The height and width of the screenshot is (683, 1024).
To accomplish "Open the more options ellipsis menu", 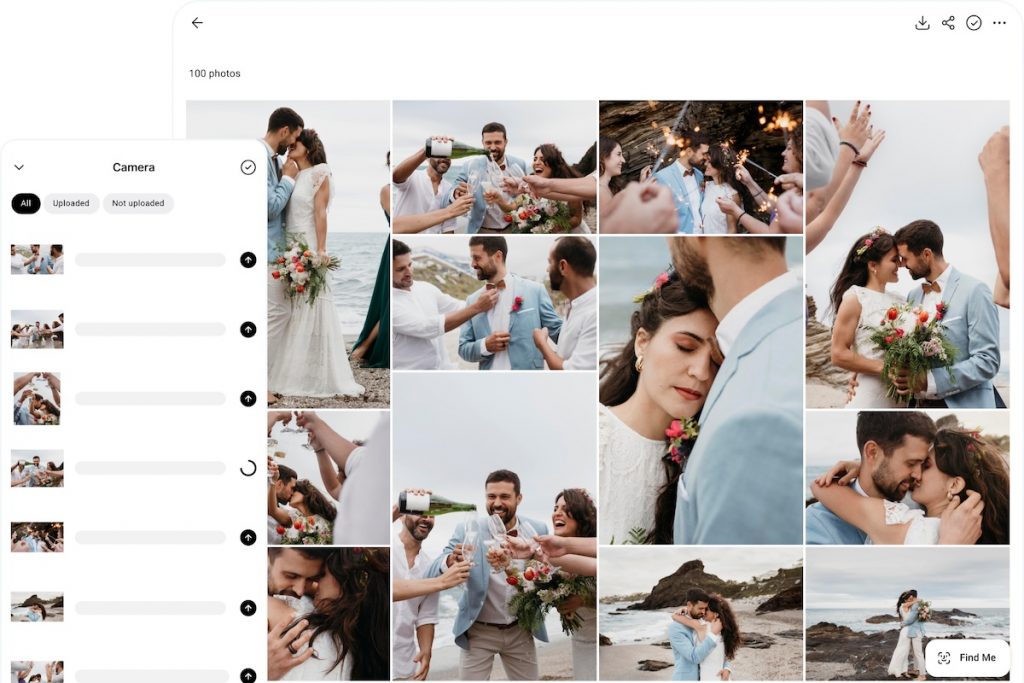I will pos(999,23).
